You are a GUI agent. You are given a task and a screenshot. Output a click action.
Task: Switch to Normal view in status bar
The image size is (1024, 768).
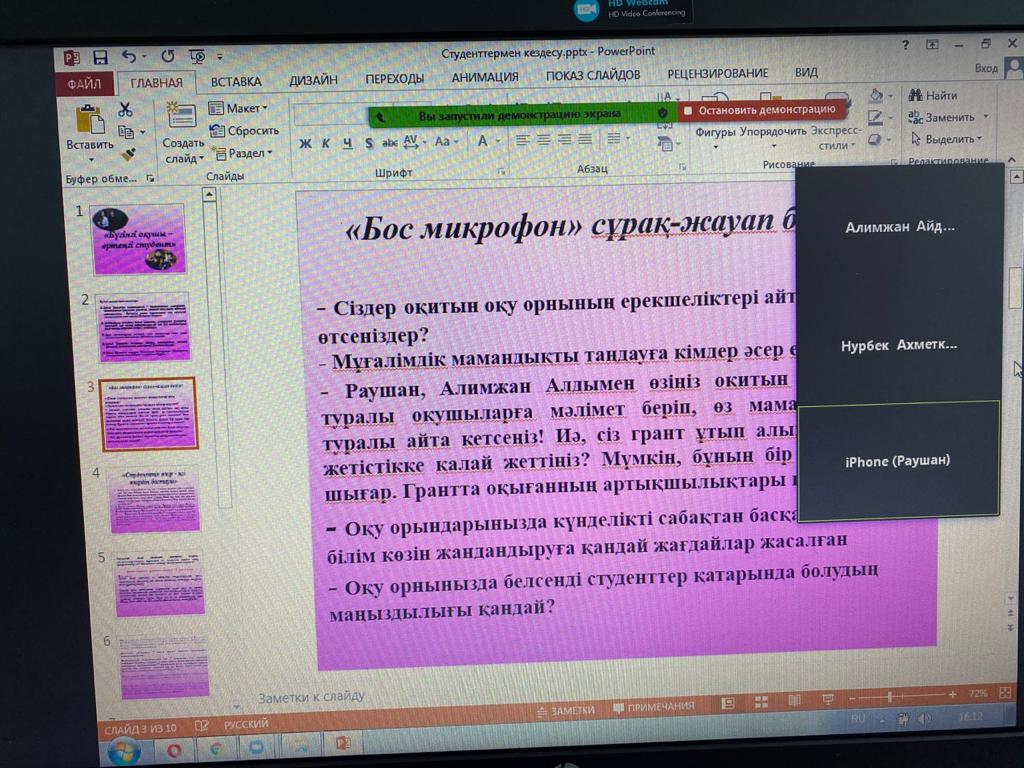click(728, 703)
